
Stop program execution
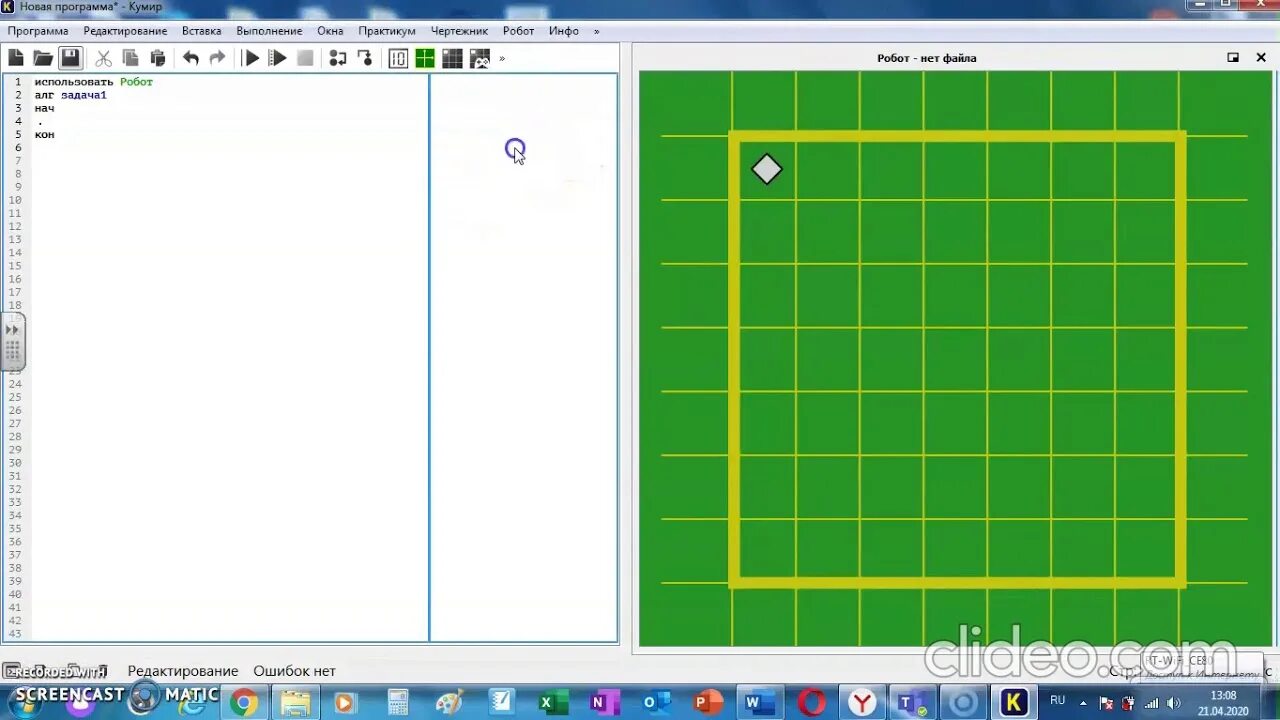(305, 58)
